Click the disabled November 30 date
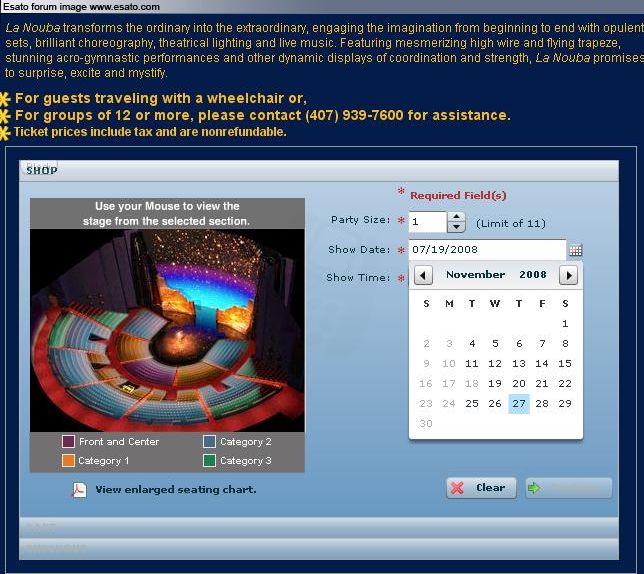The image size is (644, 574). point(426,424)
